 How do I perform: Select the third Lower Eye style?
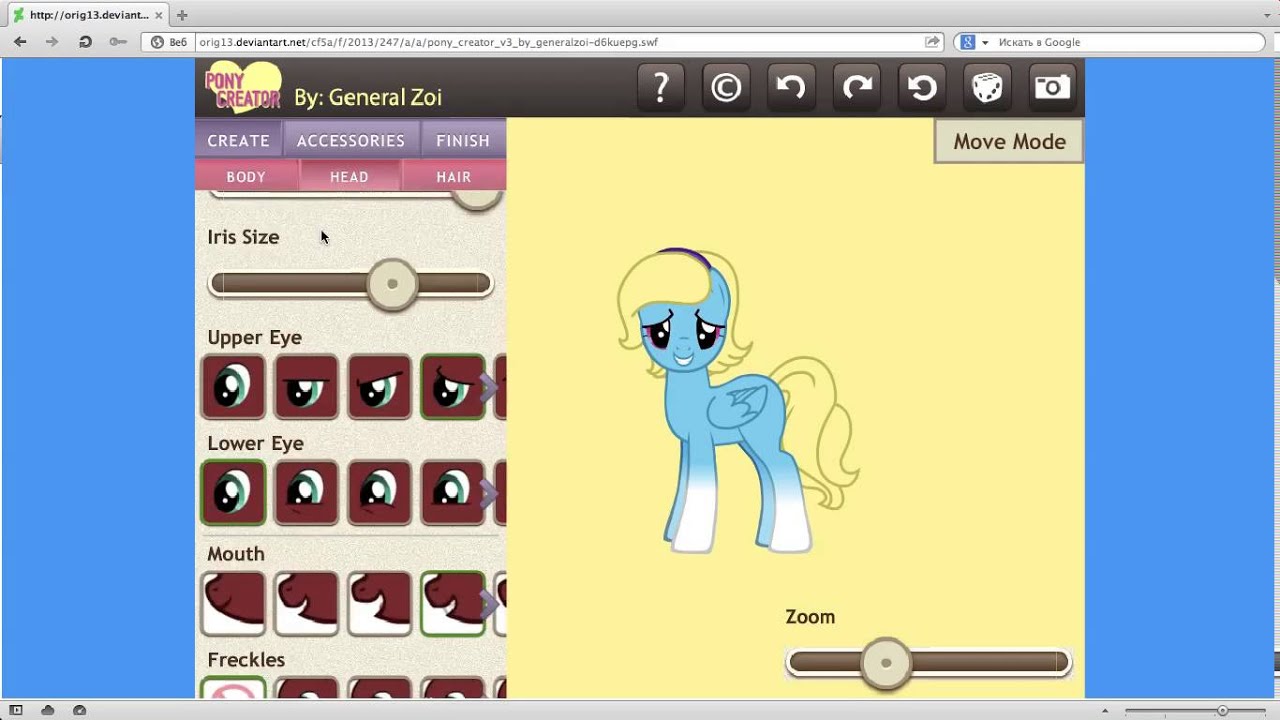point(379,493)
